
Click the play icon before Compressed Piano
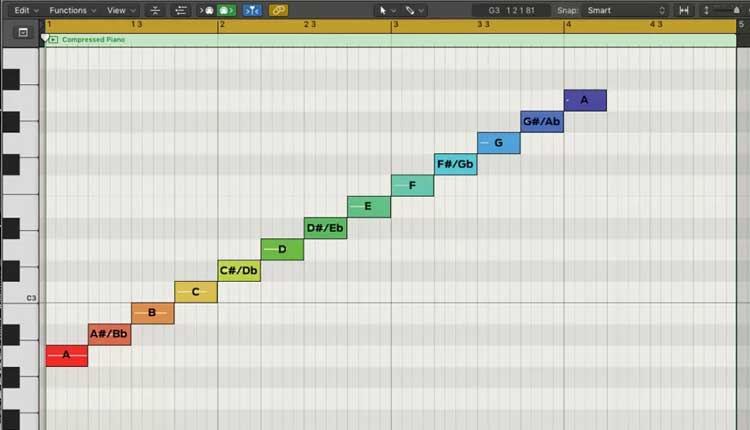[x=53, y=40]
